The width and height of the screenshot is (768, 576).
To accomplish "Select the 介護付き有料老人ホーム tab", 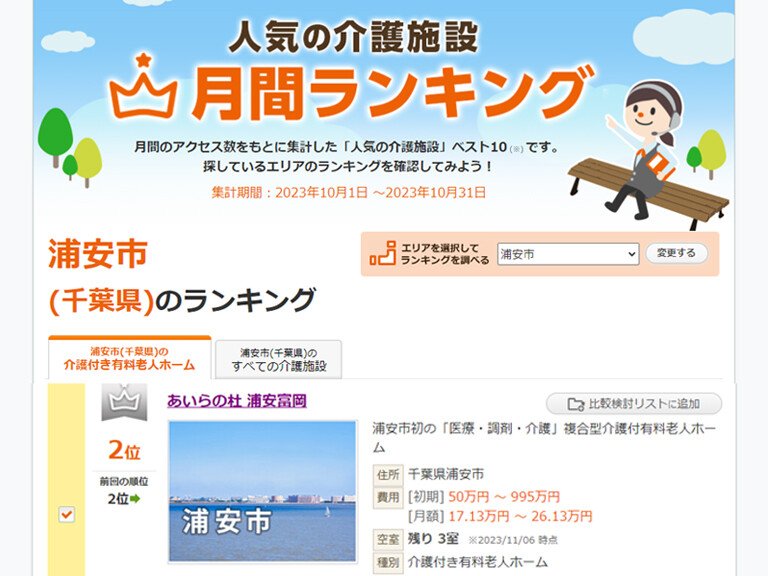I will coord(130,358).
